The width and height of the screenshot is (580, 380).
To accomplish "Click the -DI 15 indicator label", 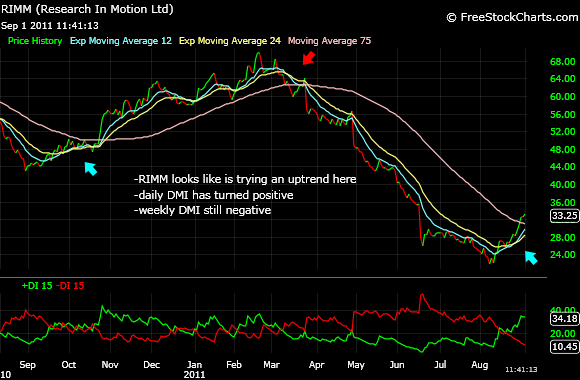I will (x=70, y=286).
